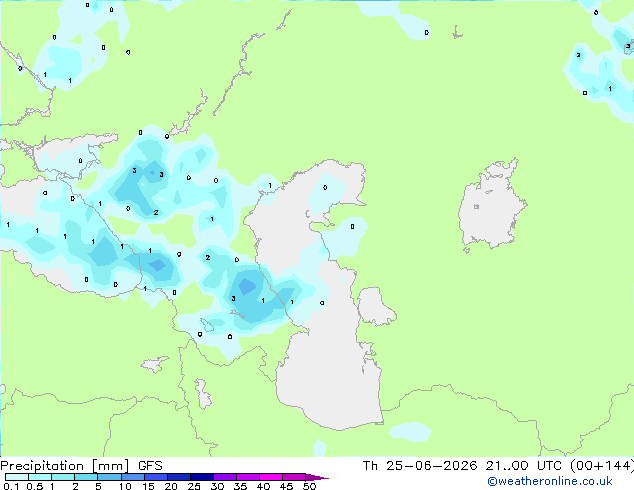634x490 pixels.
Task: Click the "21..00 UTC" time text
Action: 524,466
